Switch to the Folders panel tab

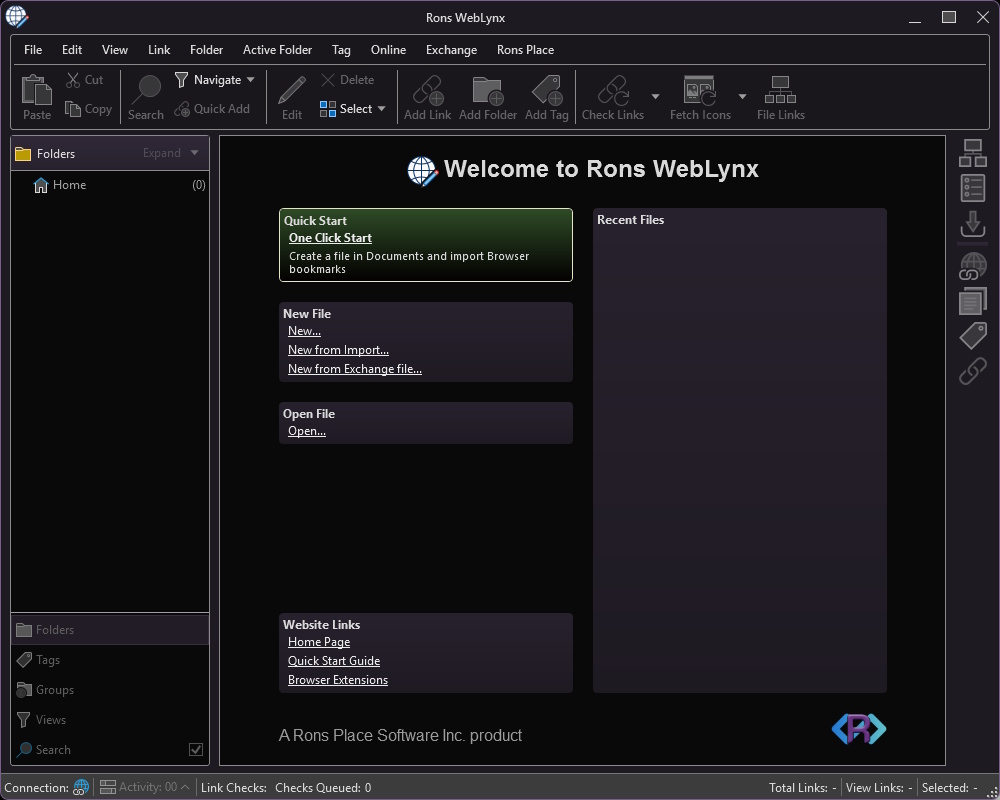coord(110,630)
